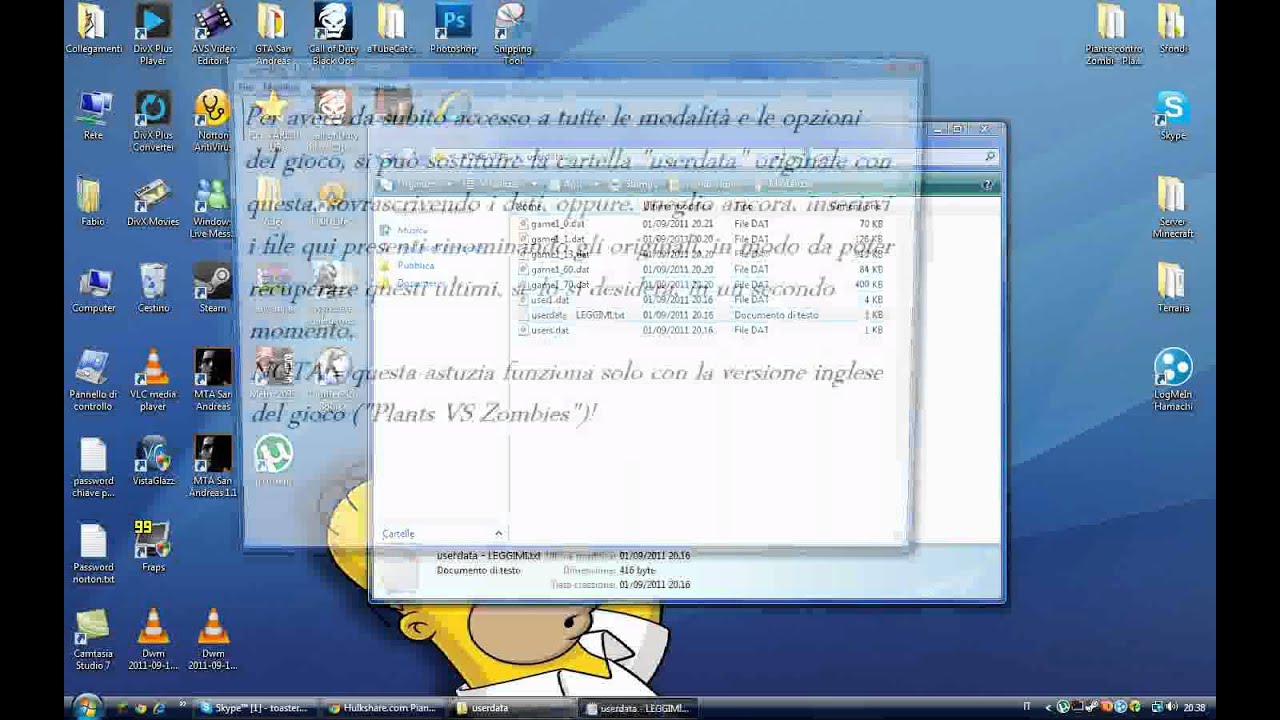This screenshot has height=720, width=1280.
Task: Launch LogMeIn Hamachi shortcut
Action: point(1173,380)
